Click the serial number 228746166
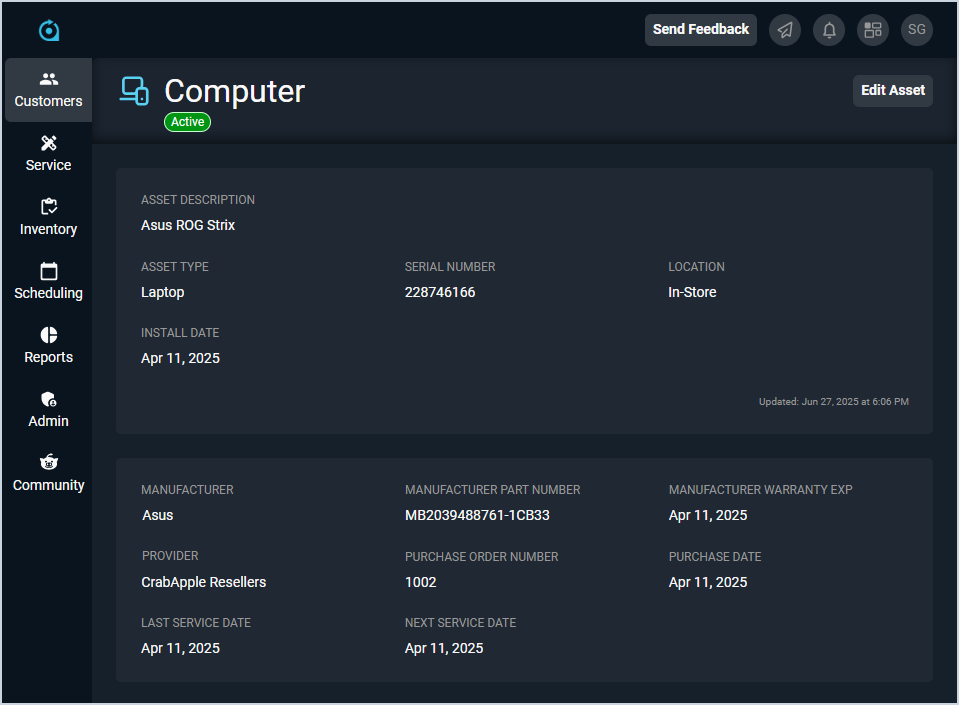 tap(440, 293)
